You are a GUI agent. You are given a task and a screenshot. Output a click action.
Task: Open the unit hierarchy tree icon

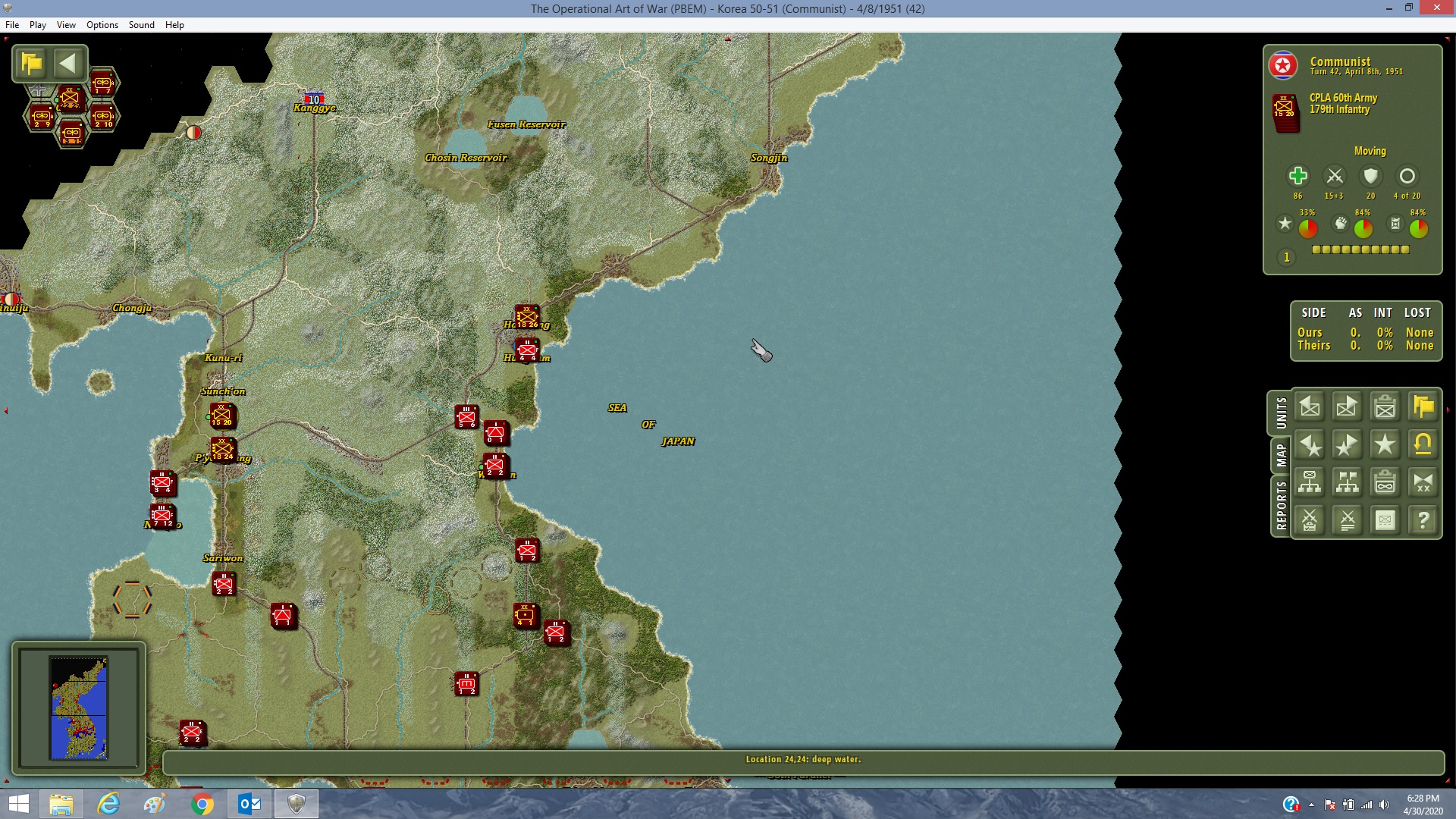(1310, 482)
